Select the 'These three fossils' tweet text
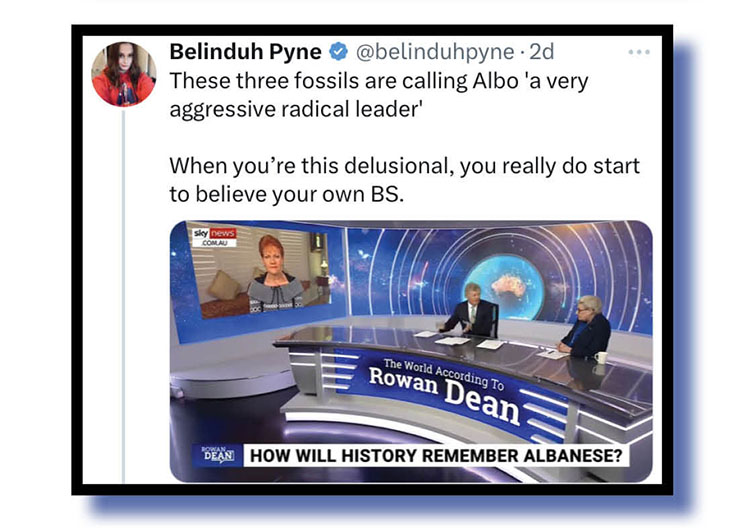The width and height of the screenshot is (737, 528). point(378,95)
